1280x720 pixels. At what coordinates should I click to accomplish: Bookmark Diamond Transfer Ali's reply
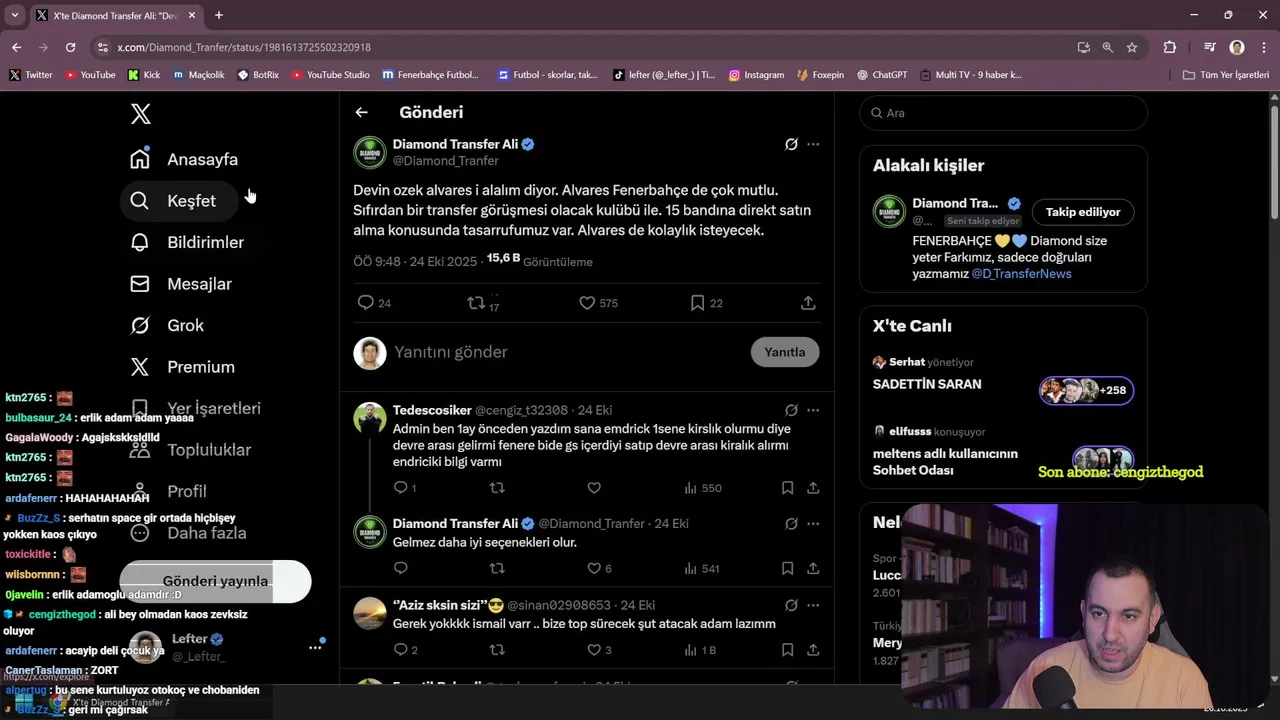[x=787, y=569]
